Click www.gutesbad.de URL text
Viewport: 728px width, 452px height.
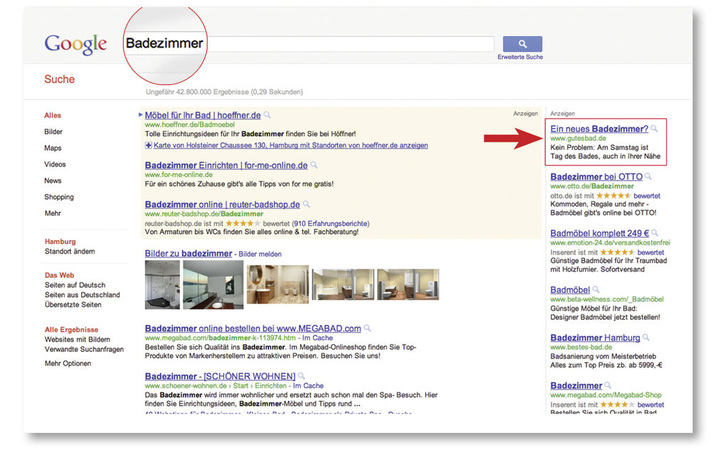[x=578, y=138]
